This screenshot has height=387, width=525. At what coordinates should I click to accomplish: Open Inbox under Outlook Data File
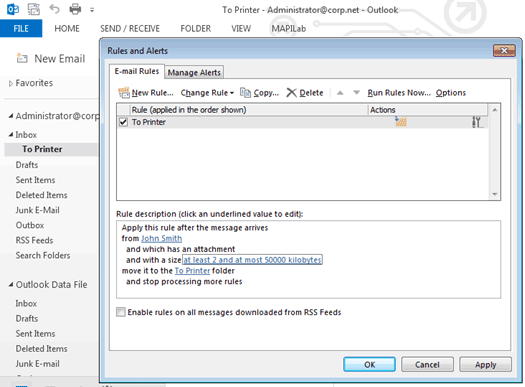26,303
